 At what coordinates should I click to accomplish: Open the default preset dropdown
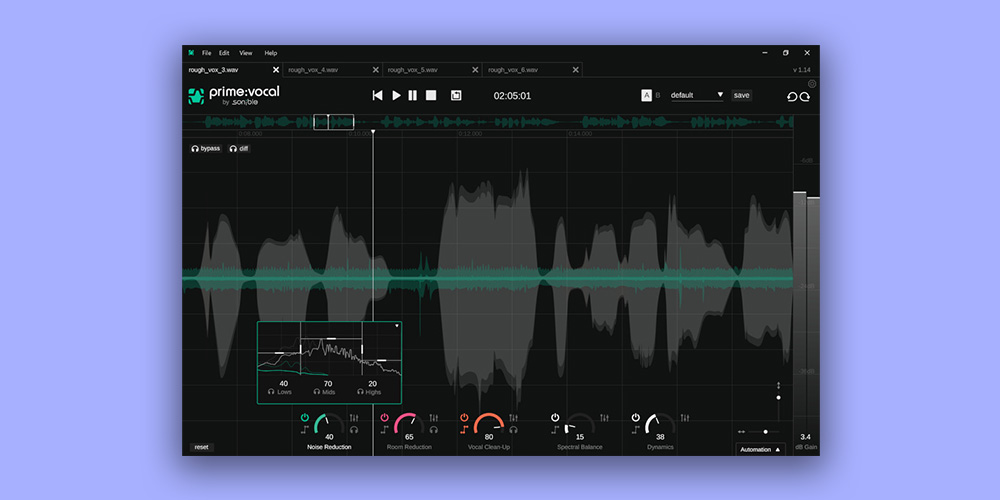click(697, 95)
